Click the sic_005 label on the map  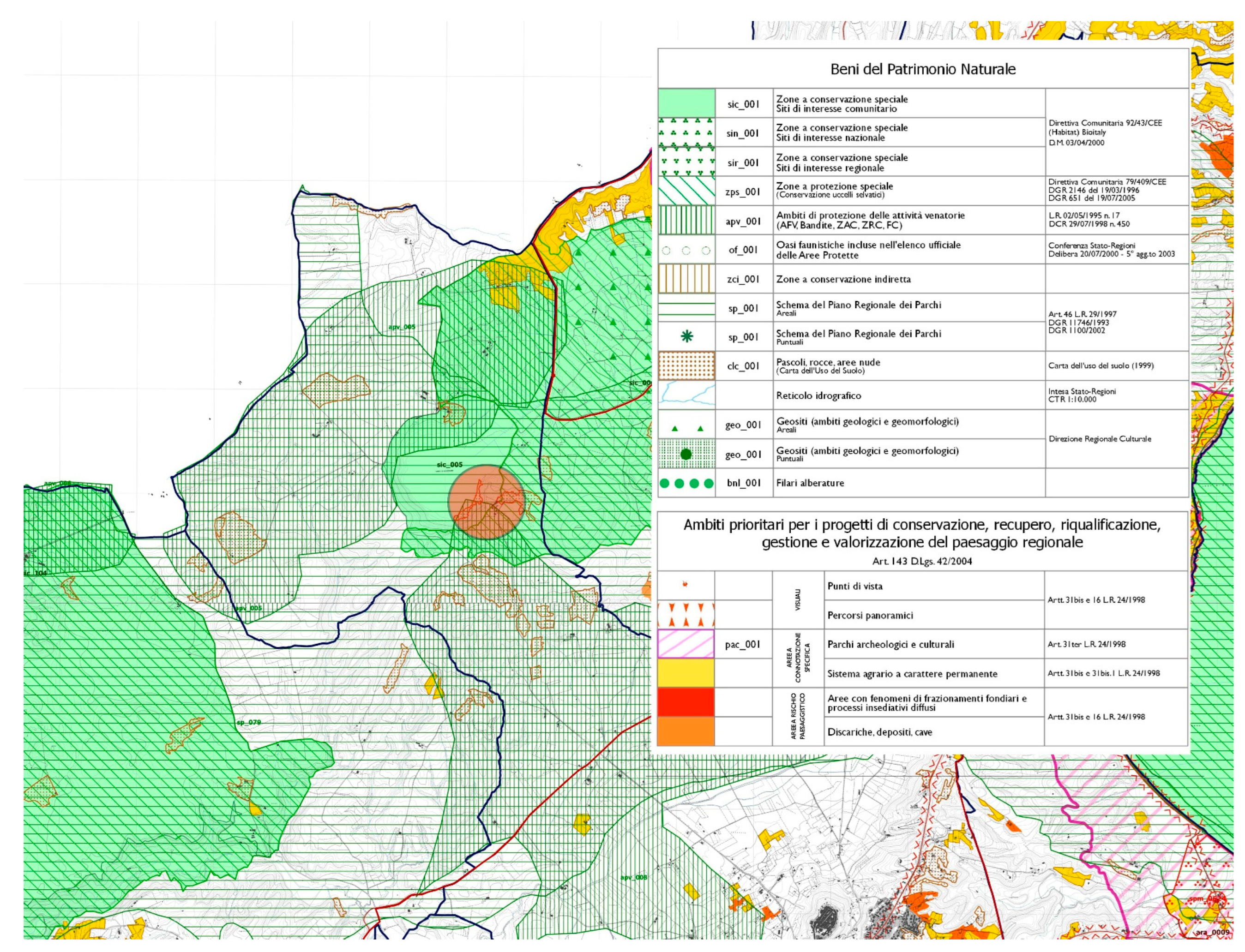[449, 465]
